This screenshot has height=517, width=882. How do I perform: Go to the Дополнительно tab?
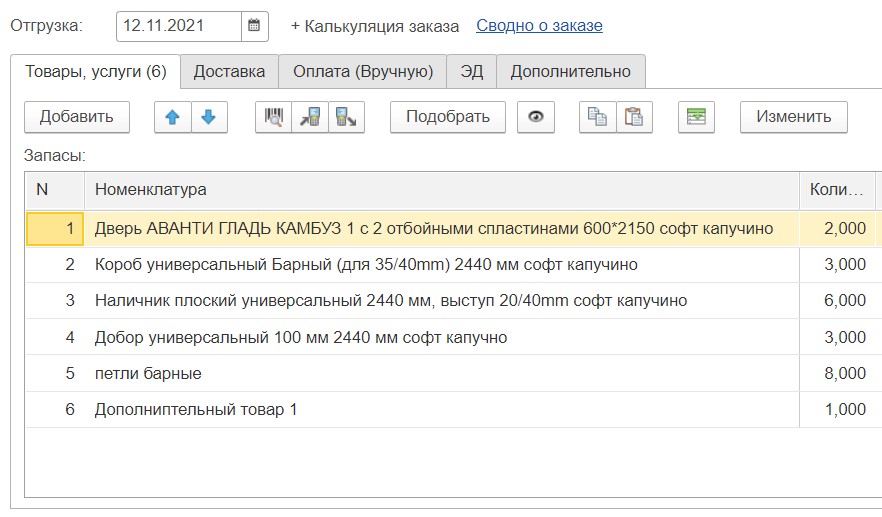point(570,71)
